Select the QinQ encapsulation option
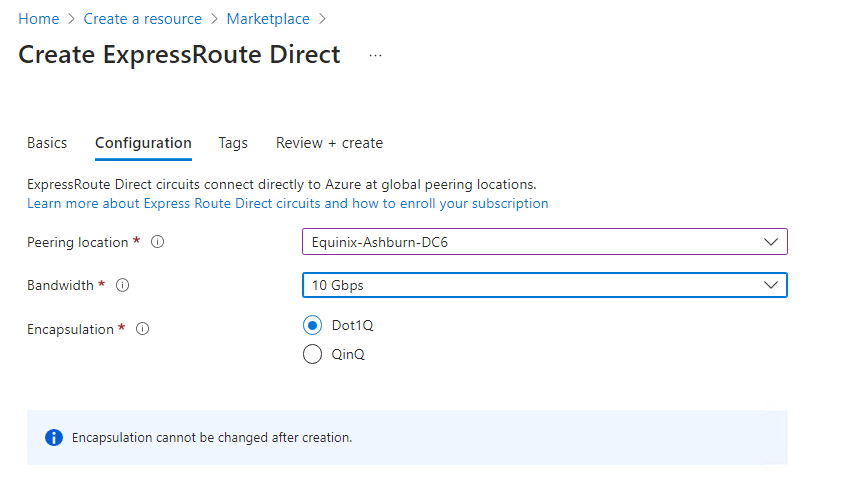This screenshot has width=846, height=477. click(x=313, y=354)
